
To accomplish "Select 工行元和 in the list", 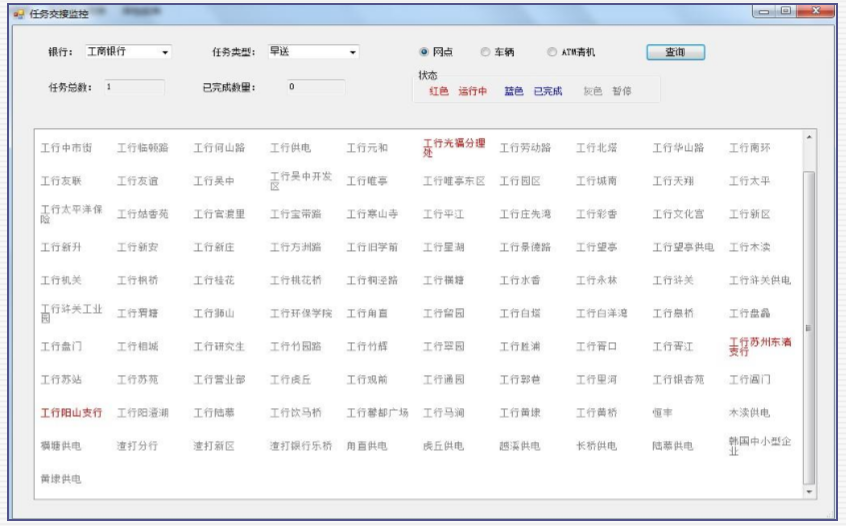I will 367,148.
